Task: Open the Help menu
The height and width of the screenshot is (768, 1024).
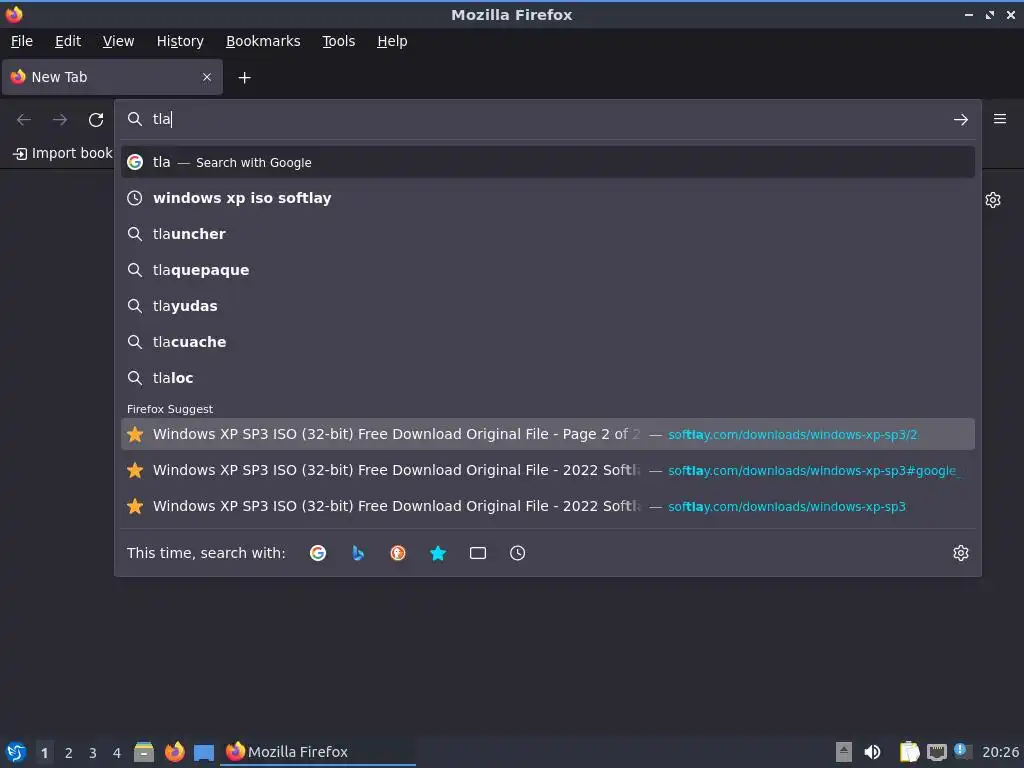Action: pos(392,41)
